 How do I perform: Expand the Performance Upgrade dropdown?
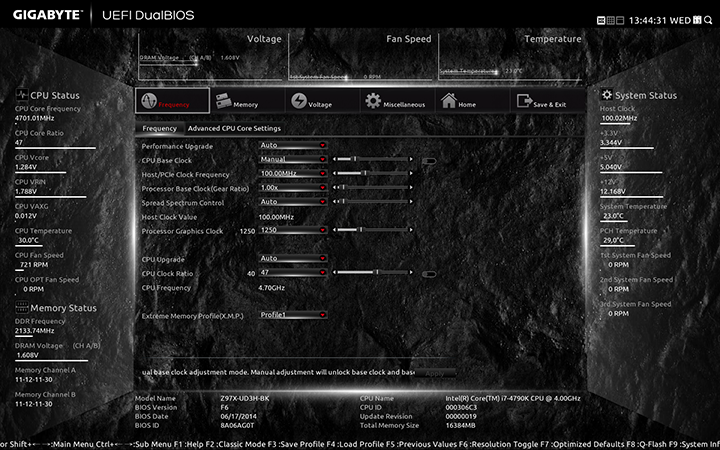[x=293, y=145]
